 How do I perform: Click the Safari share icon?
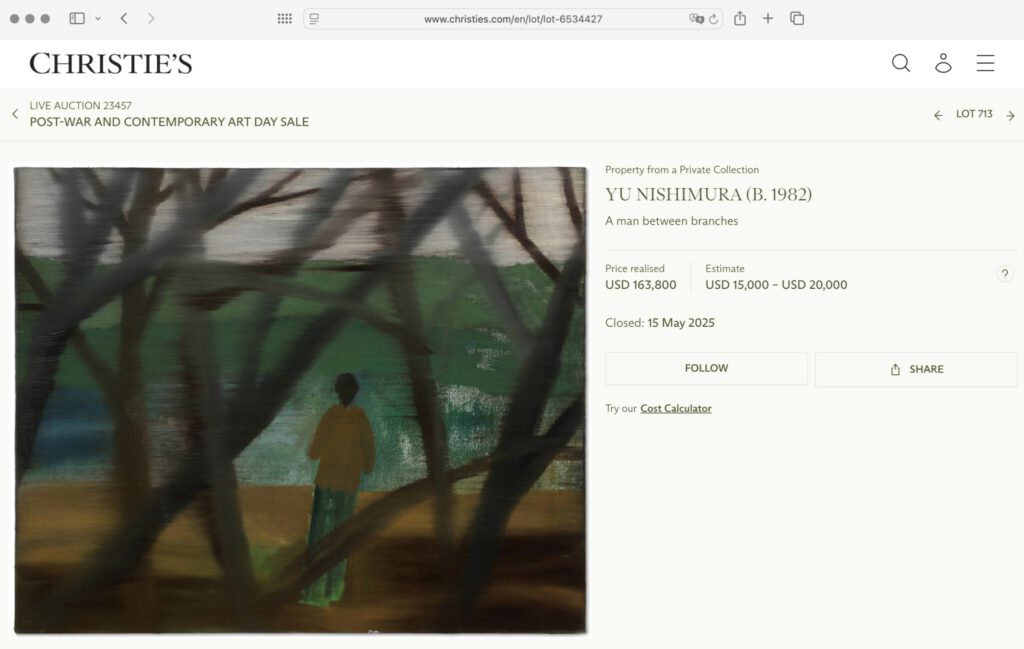tap(740, 18)
